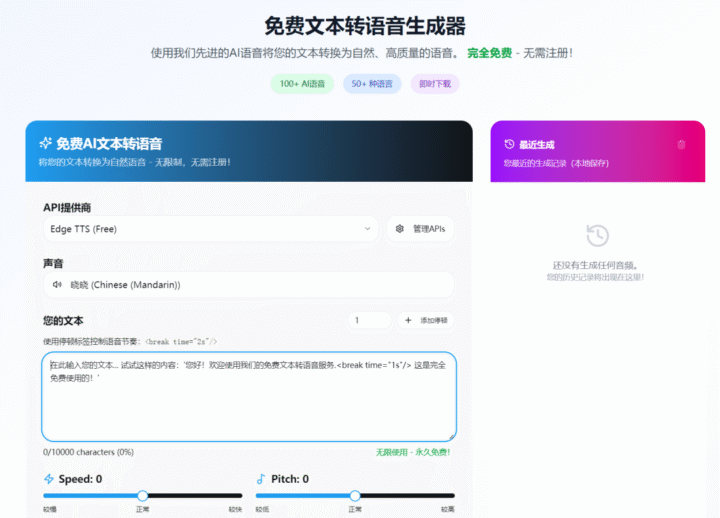The width and height of the screenshot is (720, 518).
Task: Click the 50+ 种语言 badge
Action: (x=372, y=84)
